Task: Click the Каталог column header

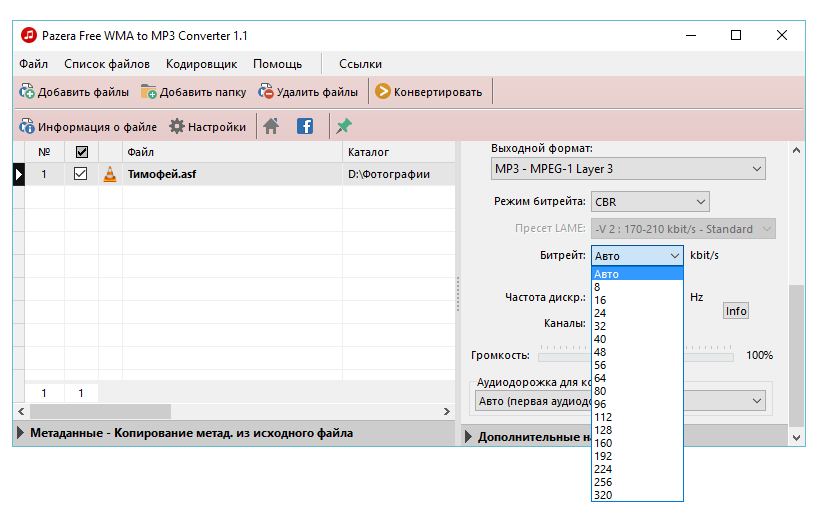Action: (399, 152)
